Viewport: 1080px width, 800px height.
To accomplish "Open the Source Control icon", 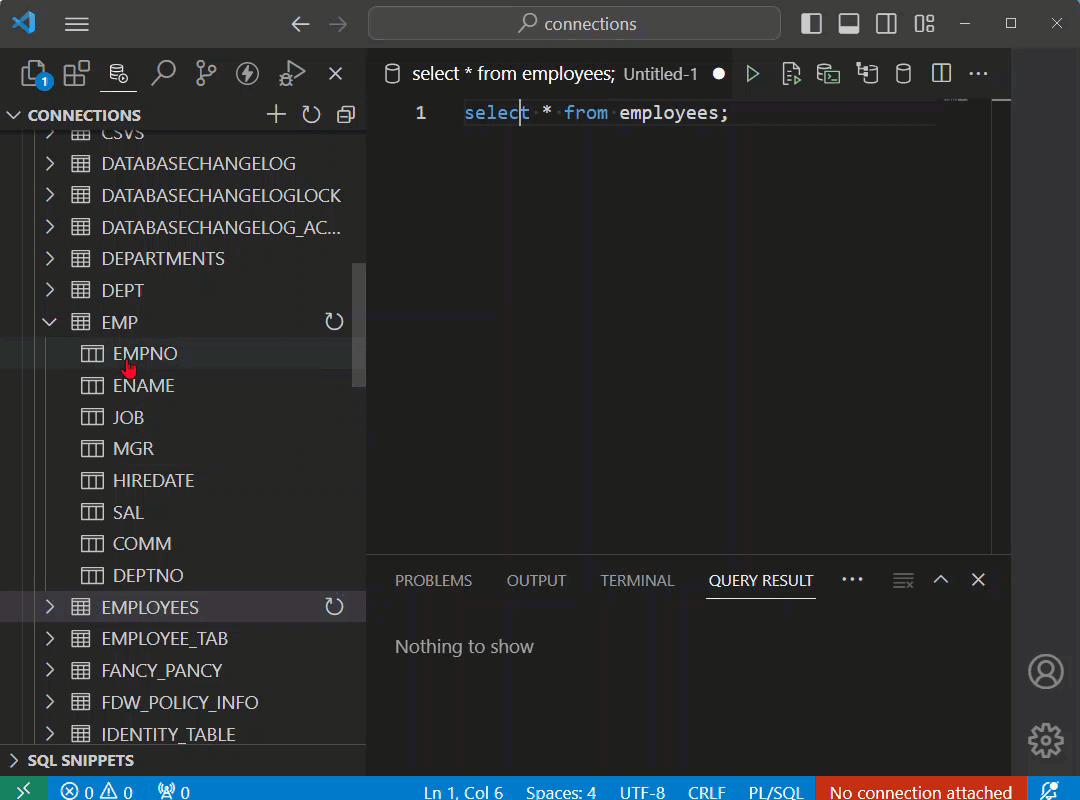I will pos(205,74).
